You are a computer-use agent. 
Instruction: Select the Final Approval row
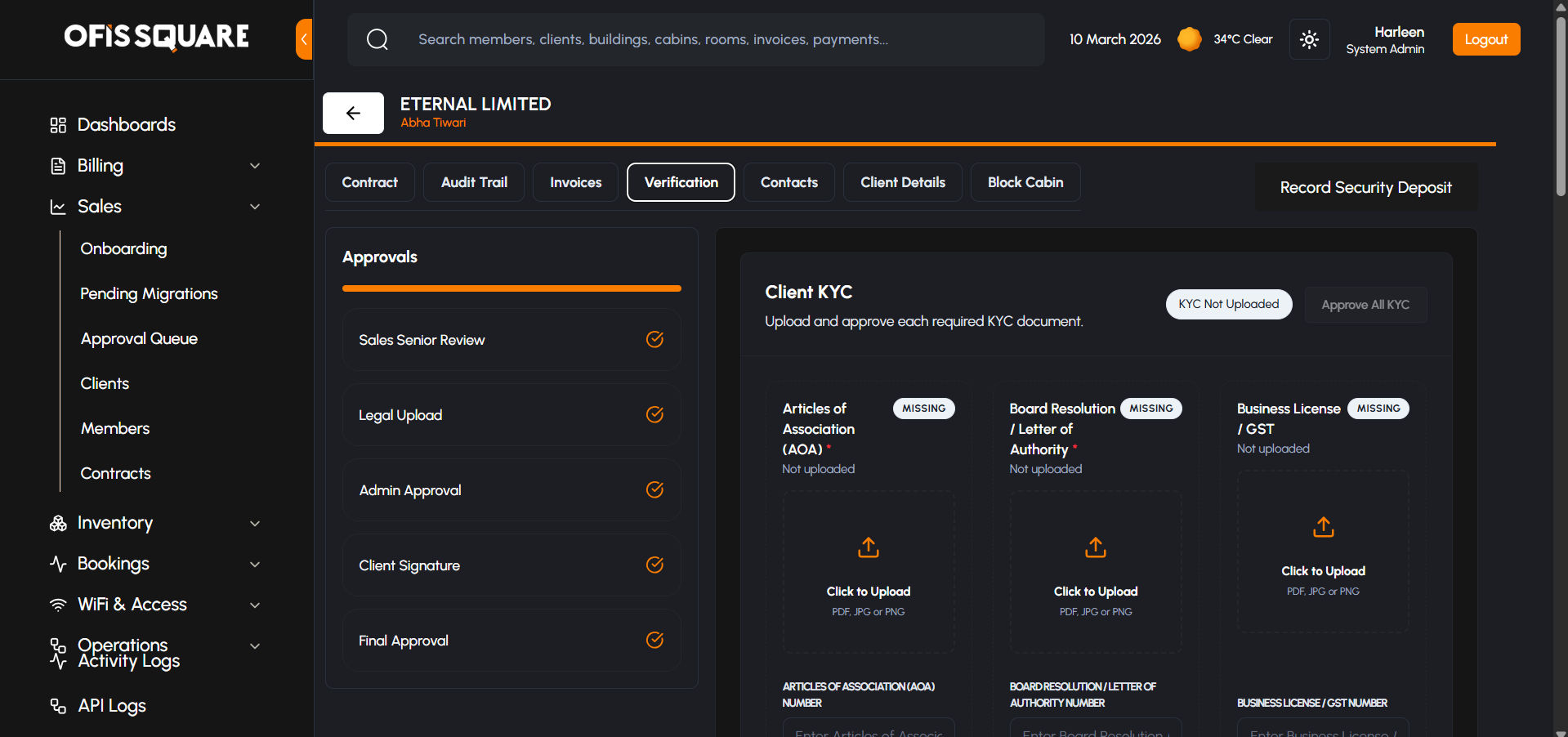pos(511,641)
